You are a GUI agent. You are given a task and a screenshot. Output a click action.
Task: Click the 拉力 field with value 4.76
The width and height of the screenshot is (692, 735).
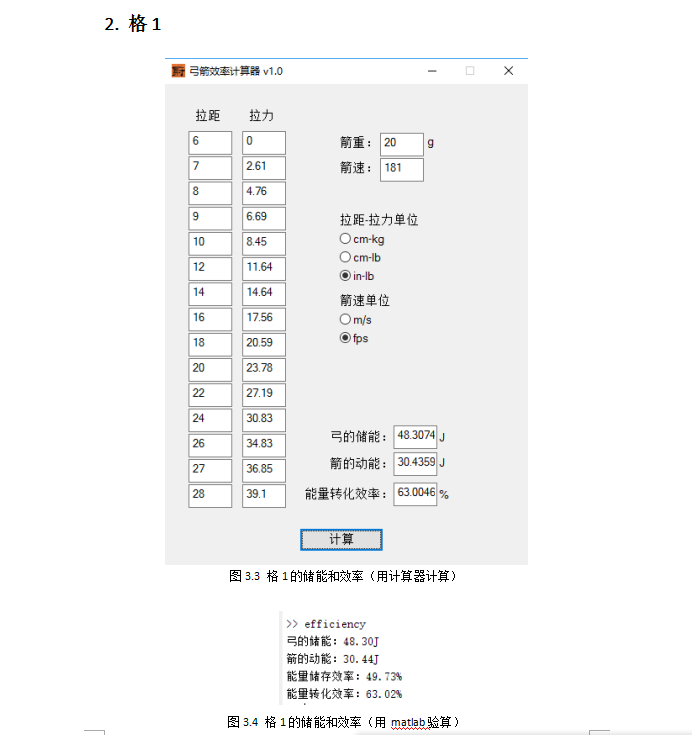pyautogui.click(x=264, y=193)
